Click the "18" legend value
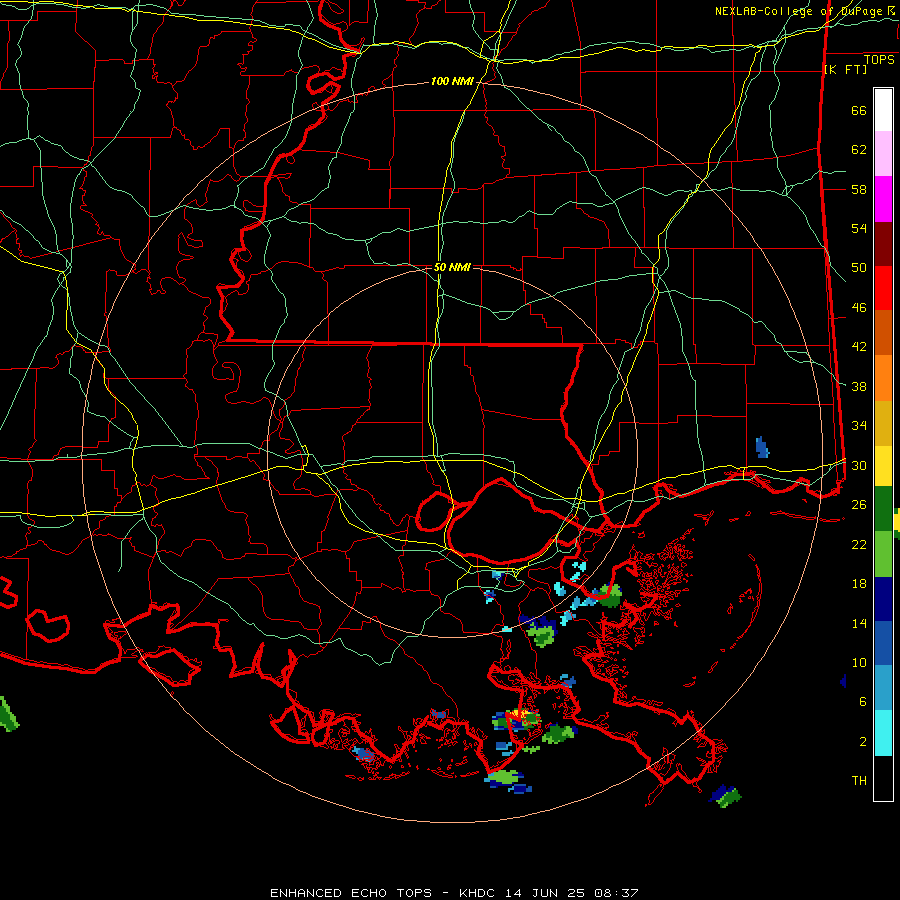900x900 pixels. (859, 584)
